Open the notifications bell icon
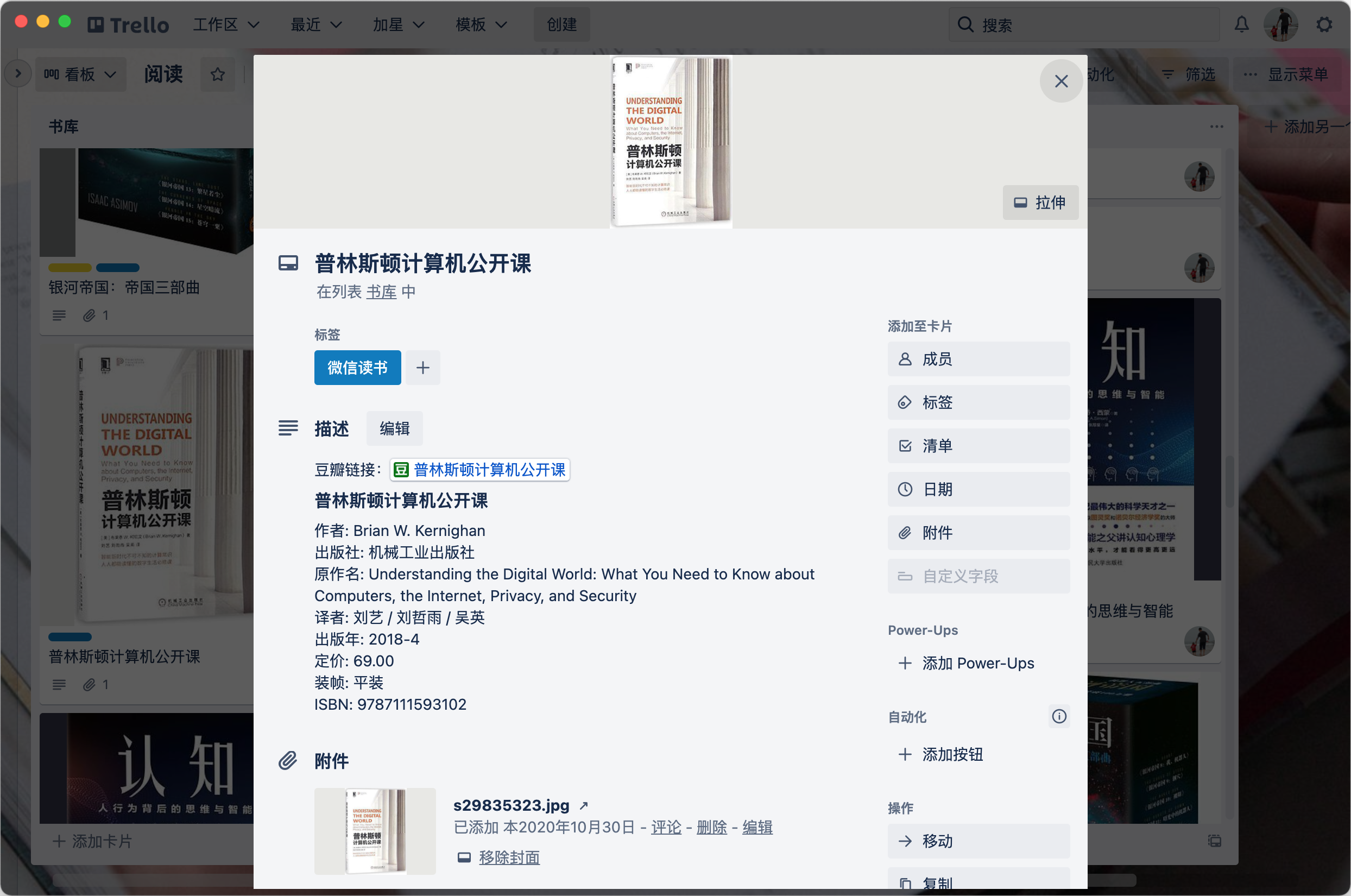The image size is (1351, 896). pyautogui.click(x=1241, y=24)
